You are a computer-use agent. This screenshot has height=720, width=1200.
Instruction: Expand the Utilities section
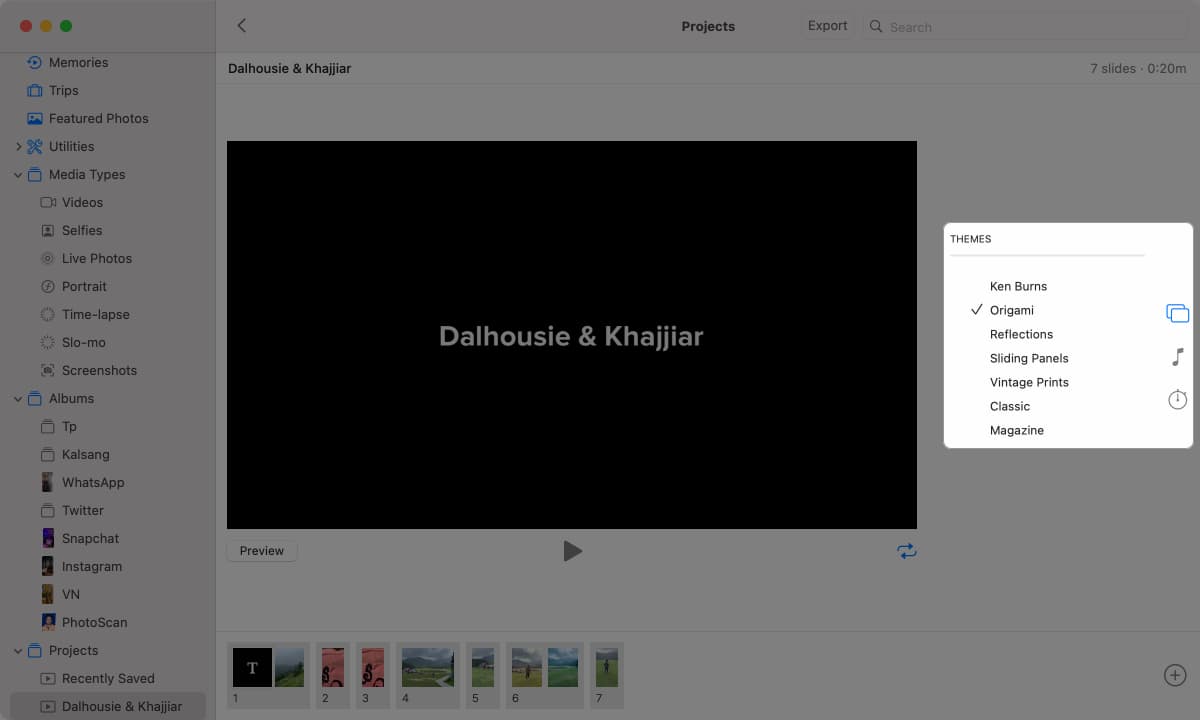pyautogui.click(x=18, y=146)
